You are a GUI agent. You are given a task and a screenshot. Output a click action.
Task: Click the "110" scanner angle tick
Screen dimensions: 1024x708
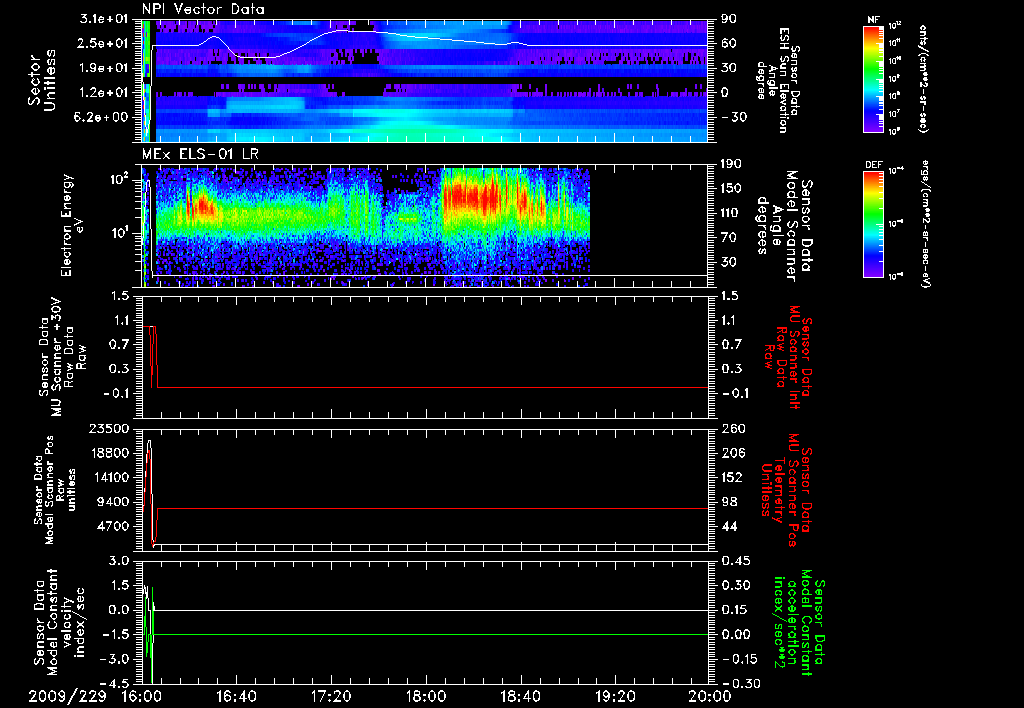tap(731, 213)
